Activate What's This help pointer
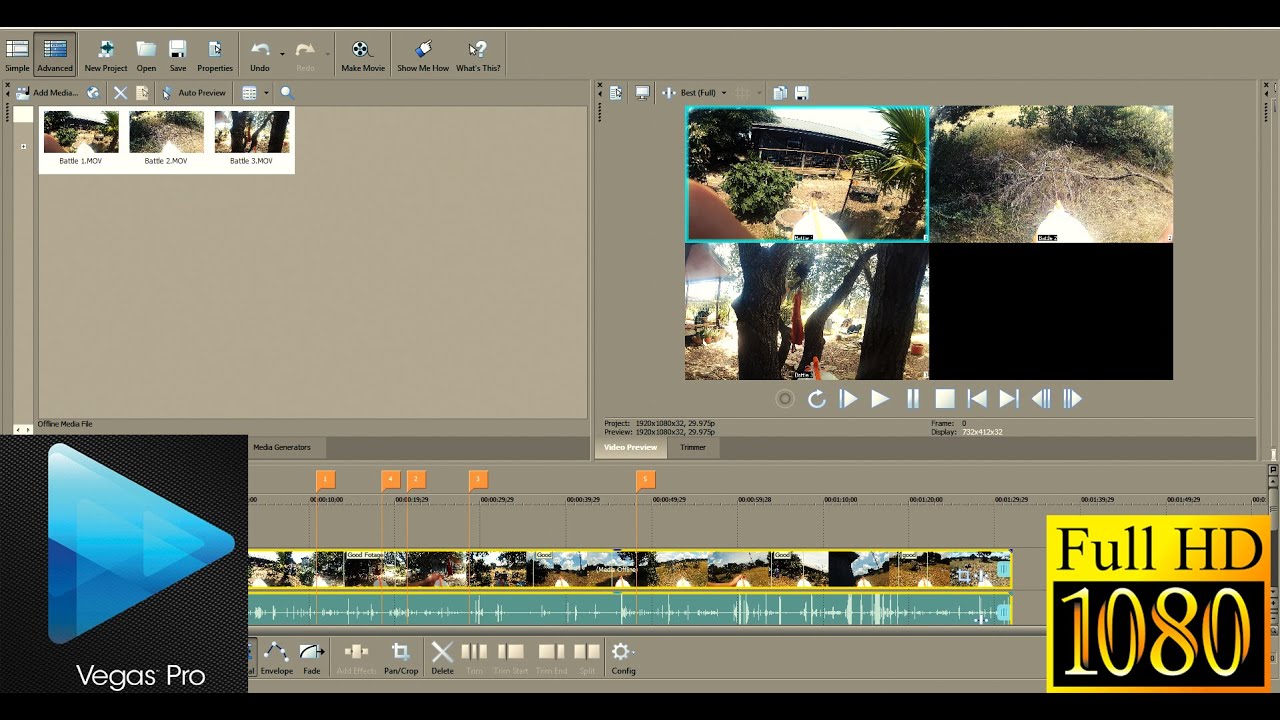Image resolution: width=1280 pixels, height=720 pixels. (x=478, y=56)
